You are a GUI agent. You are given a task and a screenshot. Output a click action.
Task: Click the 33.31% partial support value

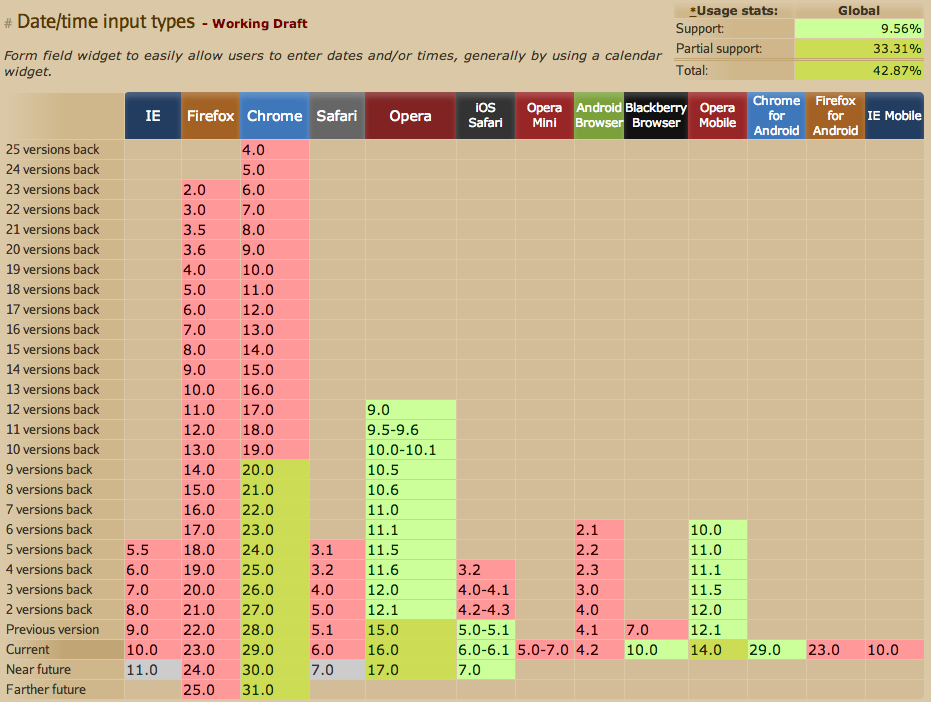click(859, 49)
